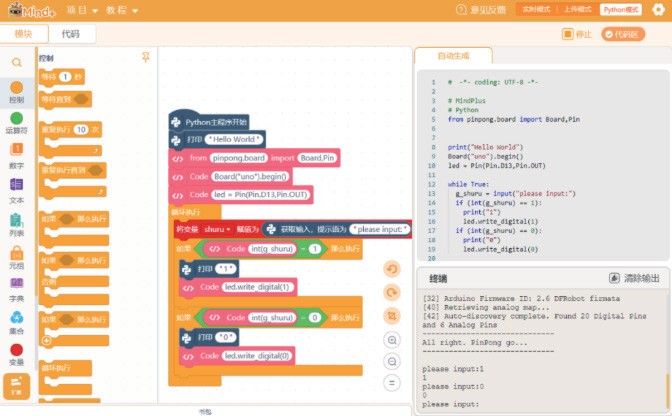
Task: Click the Python主程序开始 block icon
Action: [x=176, y=122]
